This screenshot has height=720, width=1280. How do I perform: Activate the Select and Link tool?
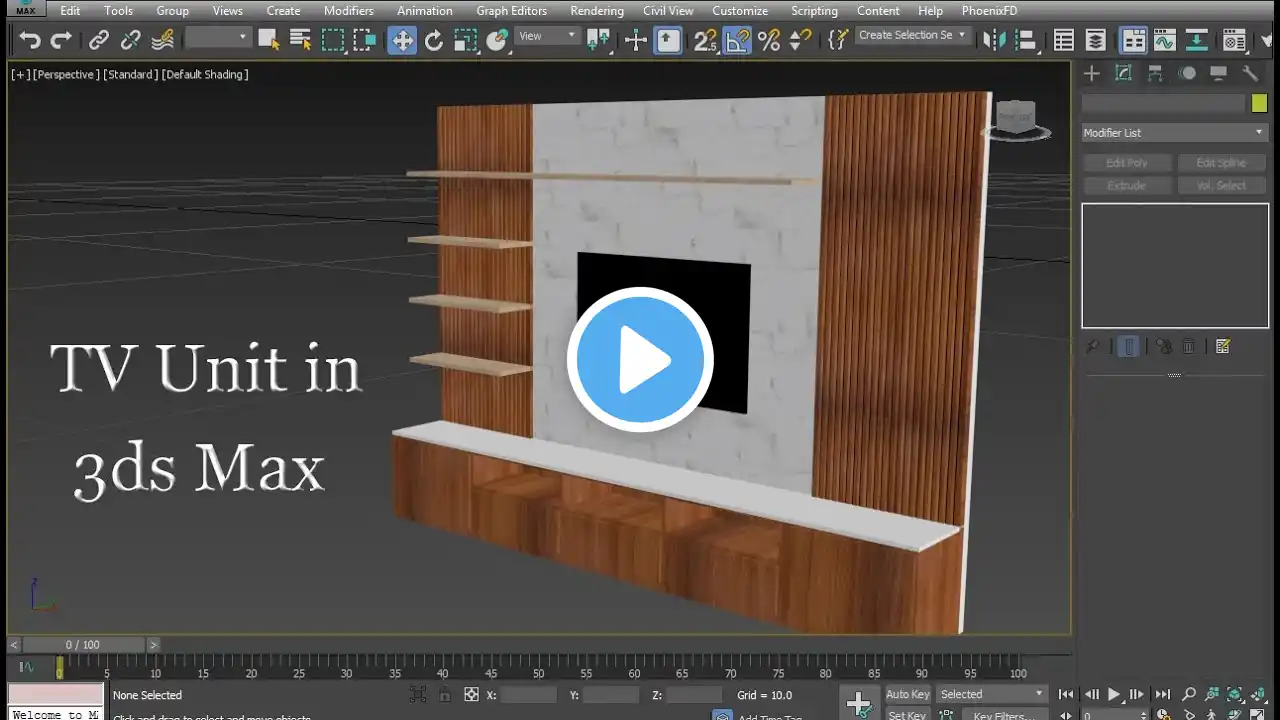point(98,40)
